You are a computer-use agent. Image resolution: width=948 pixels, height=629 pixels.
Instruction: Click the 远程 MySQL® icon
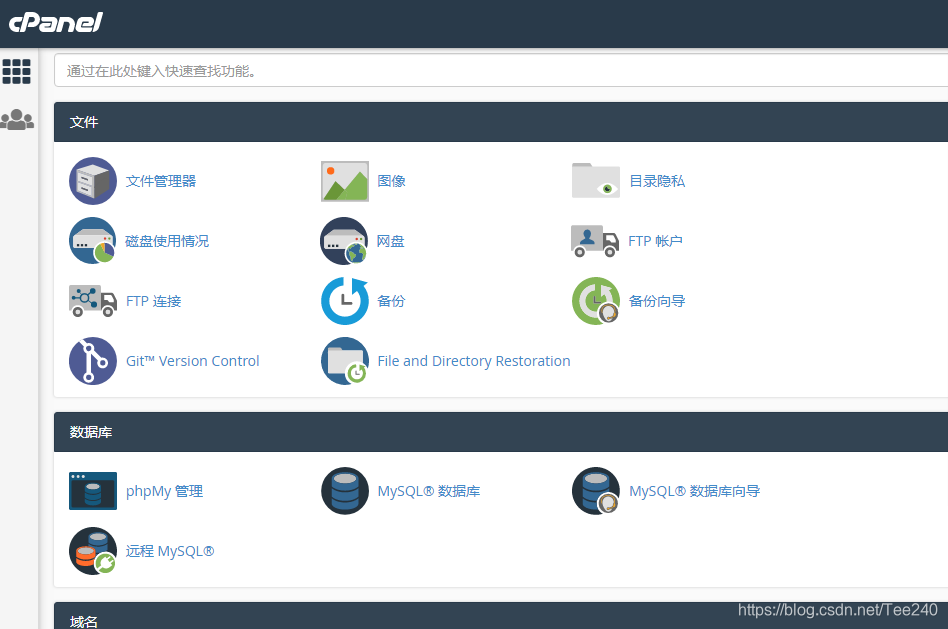[93, 551]
